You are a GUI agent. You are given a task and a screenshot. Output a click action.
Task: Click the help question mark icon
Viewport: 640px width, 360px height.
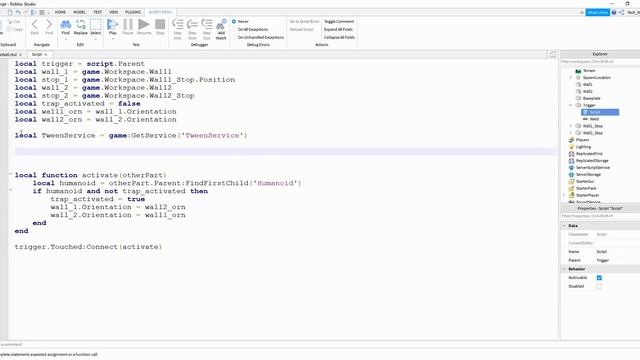[x=614, y=12]
